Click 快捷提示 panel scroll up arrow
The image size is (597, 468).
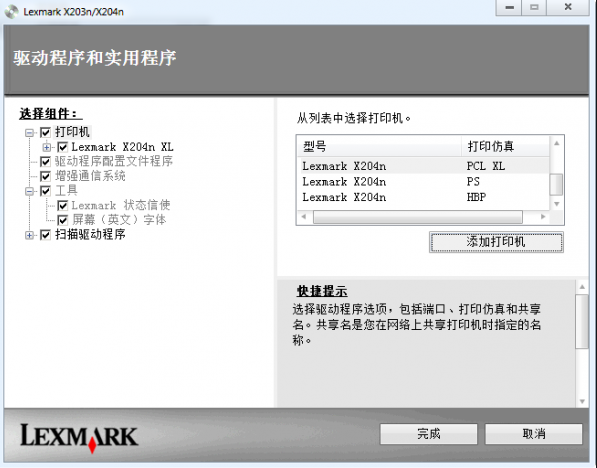point(582,287)
